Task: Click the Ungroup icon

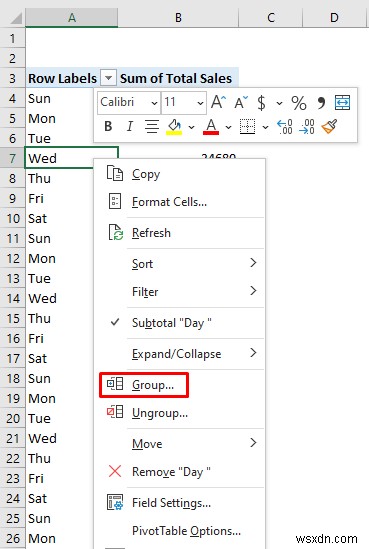Action: click(x=115, y=412)
